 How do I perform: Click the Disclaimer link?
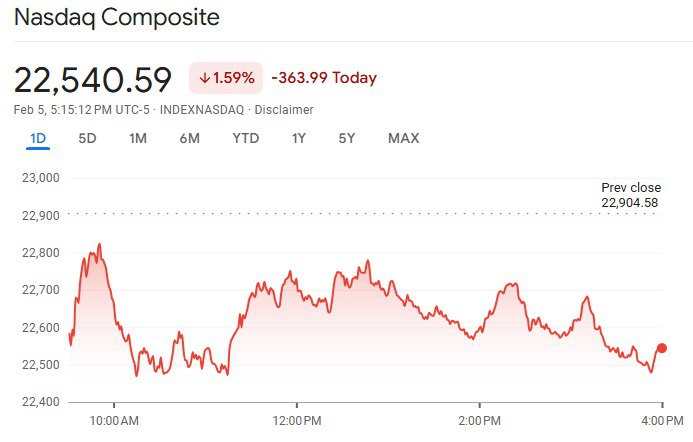coord(284,109)
